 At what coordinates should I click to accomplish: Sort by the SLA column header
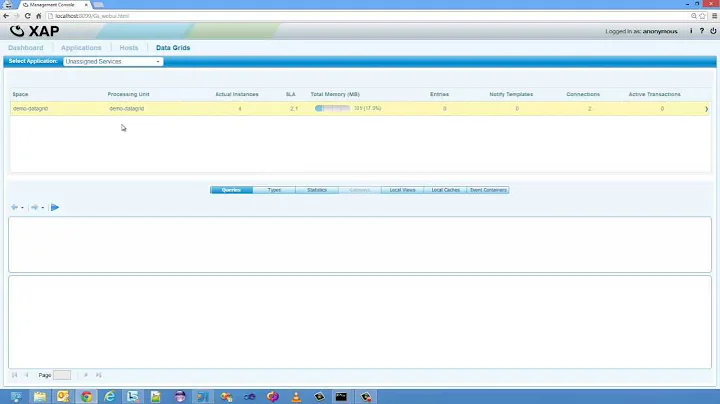click(x=291, y=94)
